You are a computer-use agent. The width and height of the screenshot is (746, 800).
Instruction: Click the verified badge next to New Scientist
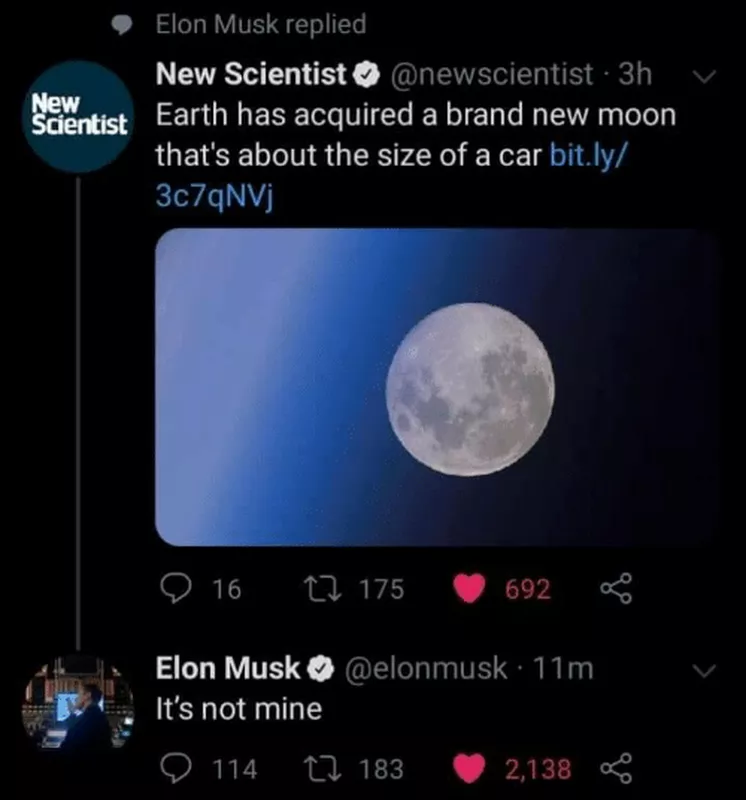tap(366, 74)
